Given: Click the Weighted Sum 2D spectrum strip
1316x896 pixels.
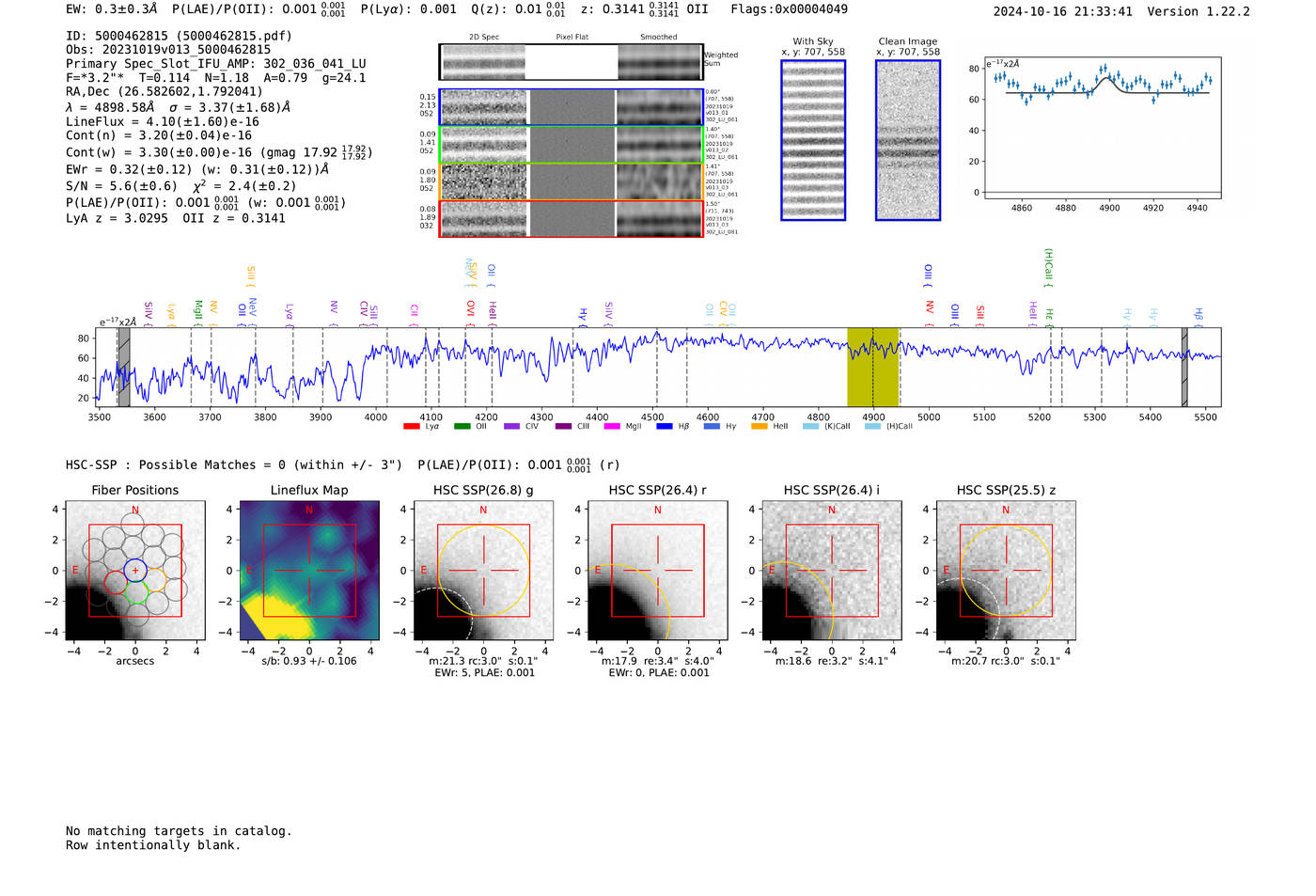Looking at the screenshot, I should click(x=571, y=62).
